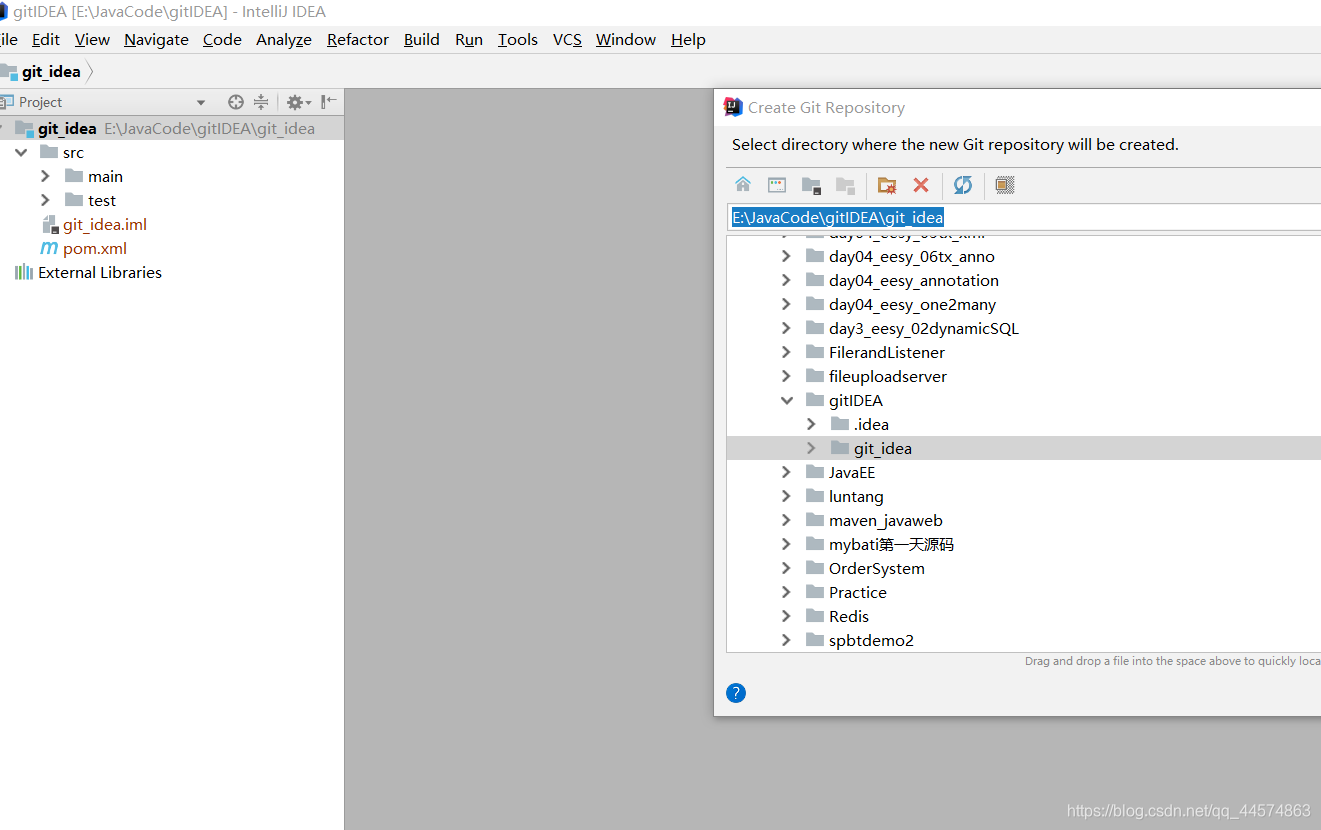The width and height of the screenshot is (1321, 830).
Task: Expand the FilerandListener directory
Action: coord(787,352)
